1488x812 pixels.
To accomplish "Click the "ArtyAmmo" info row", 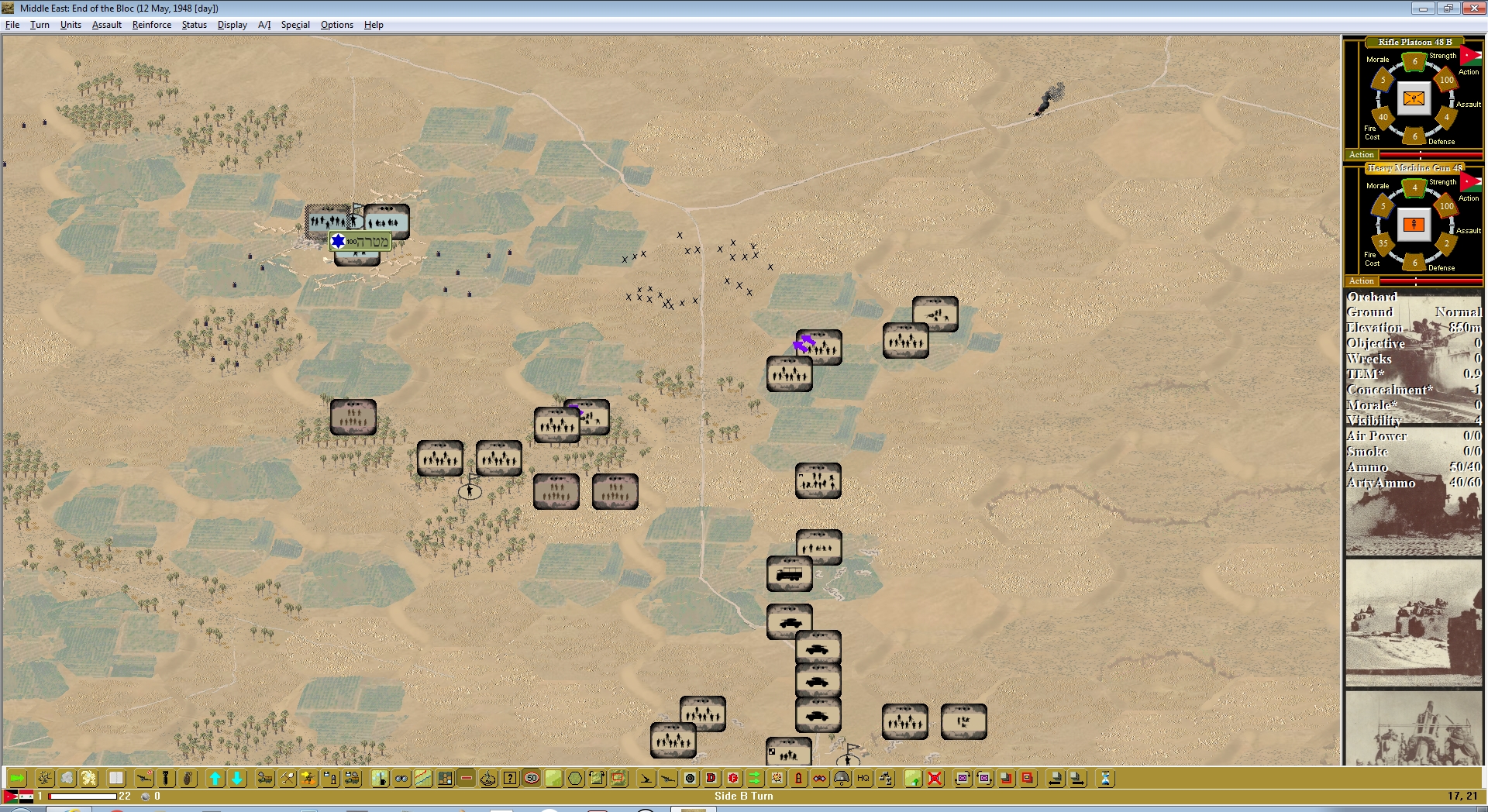I will coord(1414,483).
